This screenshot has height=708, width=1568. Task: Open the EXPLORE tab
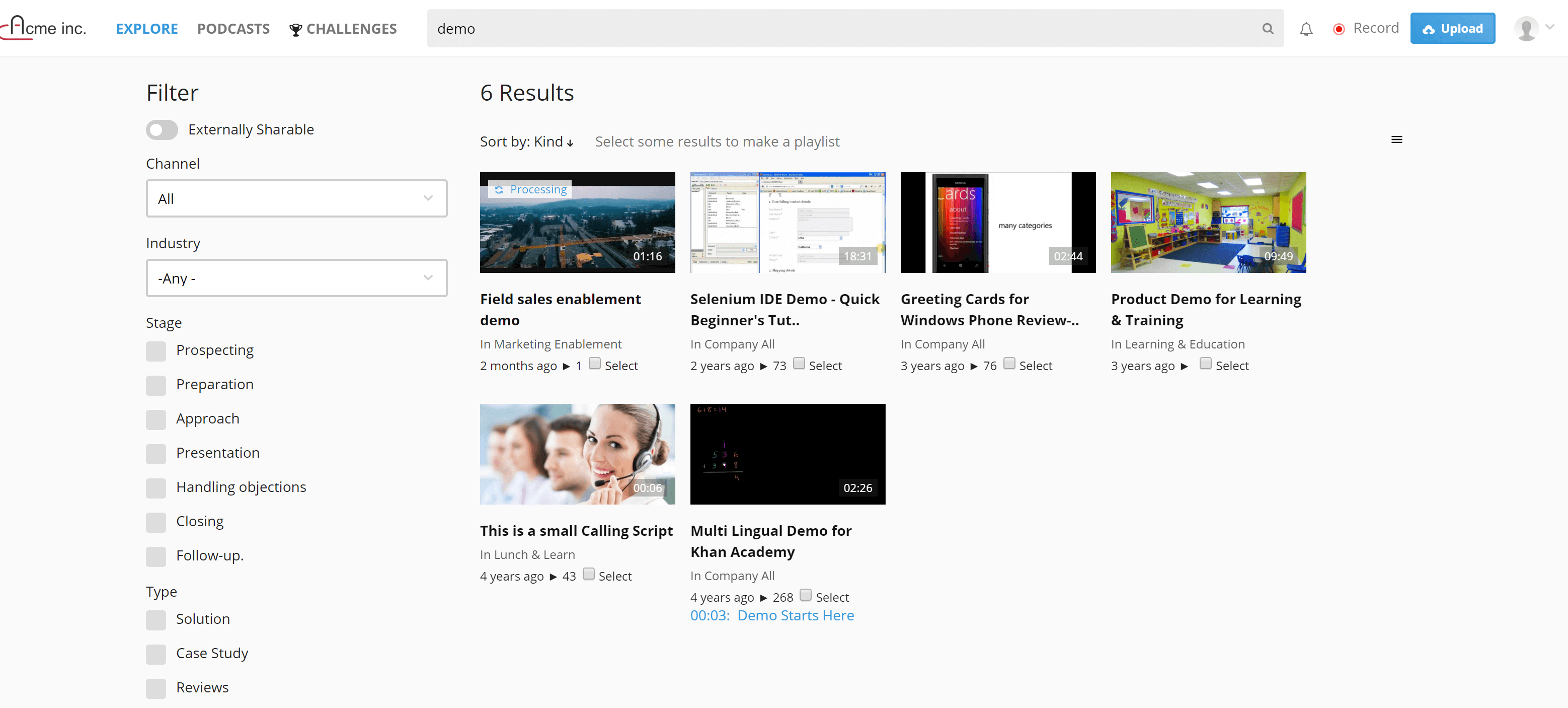147,28
